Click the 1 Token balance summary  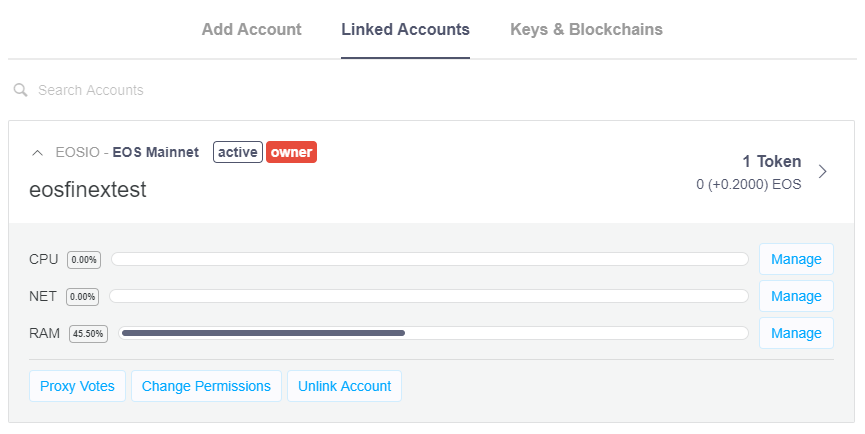pyautogui.click(x=749, y=172)
